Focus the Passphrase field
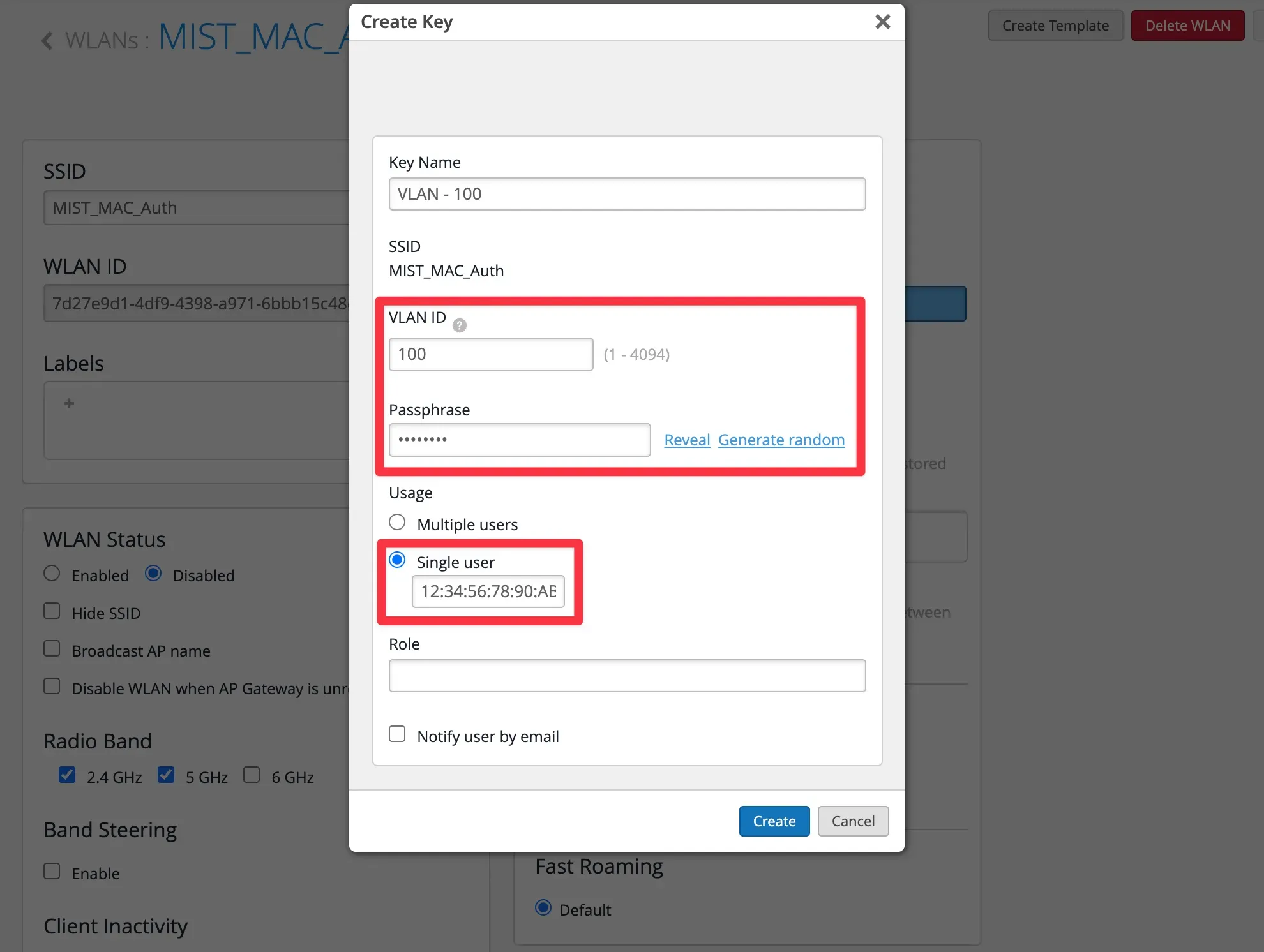Screen dimensions: 1264x952 pyautogui.click(x=520, y=440)
